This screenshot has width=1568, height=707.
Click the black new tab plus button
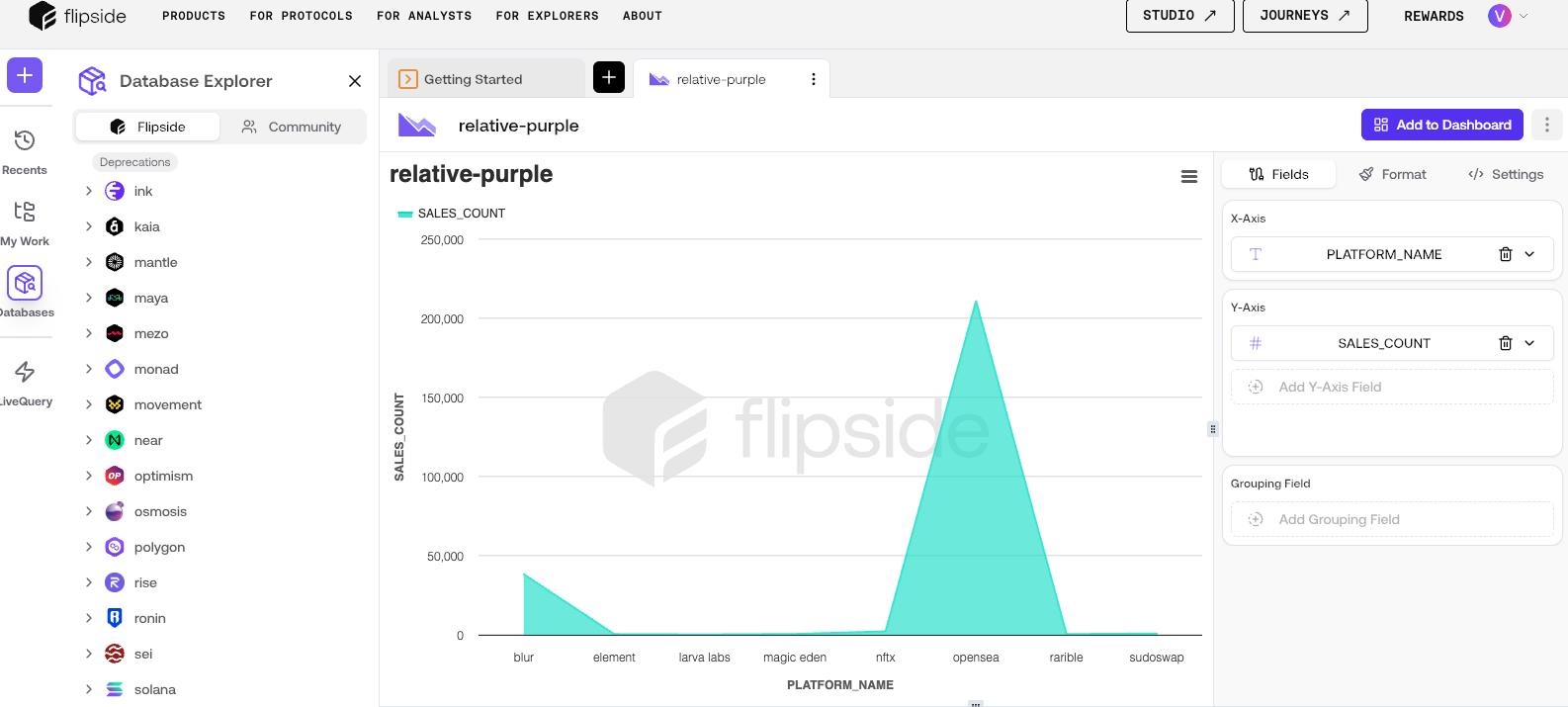[609, 77]
